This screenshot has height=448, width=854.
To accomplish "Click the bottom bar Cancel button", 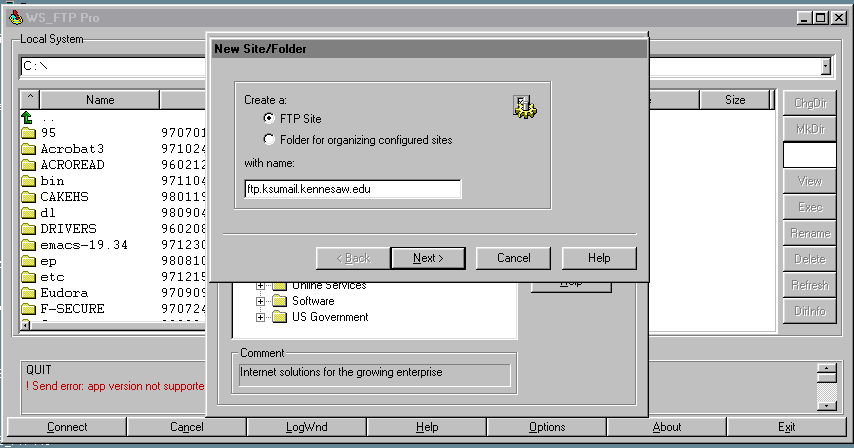I will coord(186,427).
